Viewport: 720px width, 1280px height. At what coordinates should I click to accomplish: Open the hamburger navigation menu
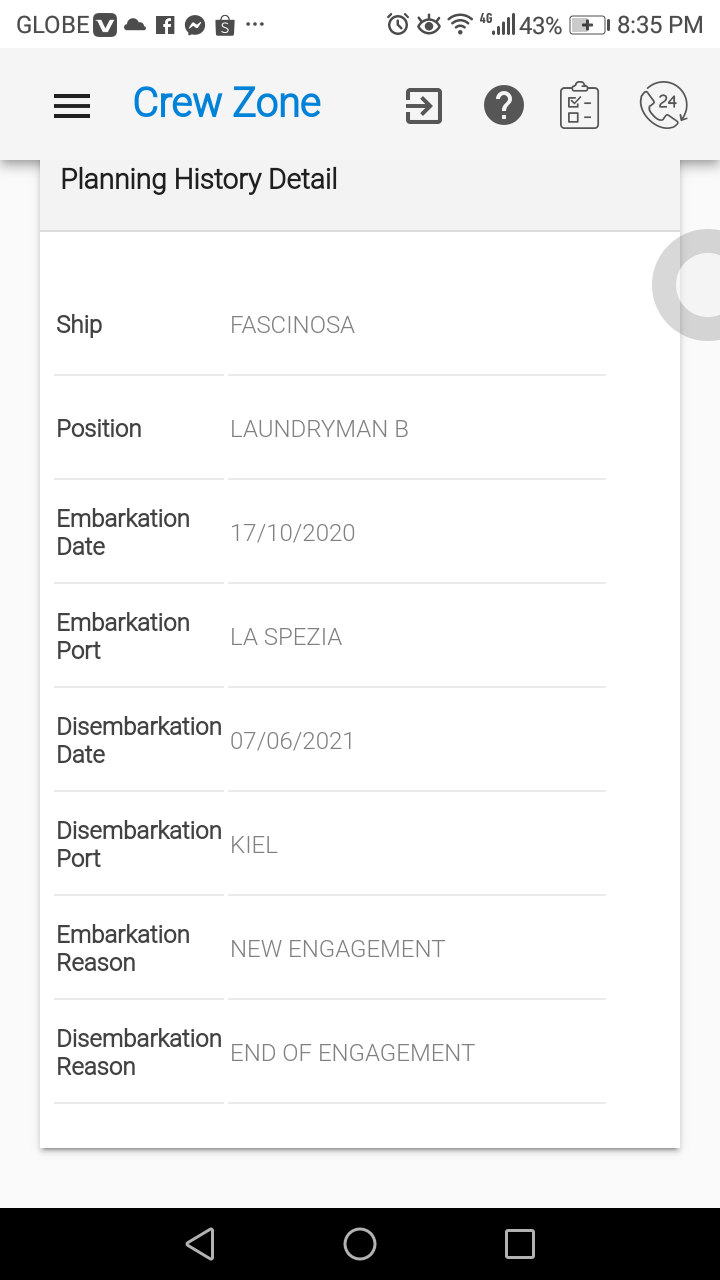point(72,105)
